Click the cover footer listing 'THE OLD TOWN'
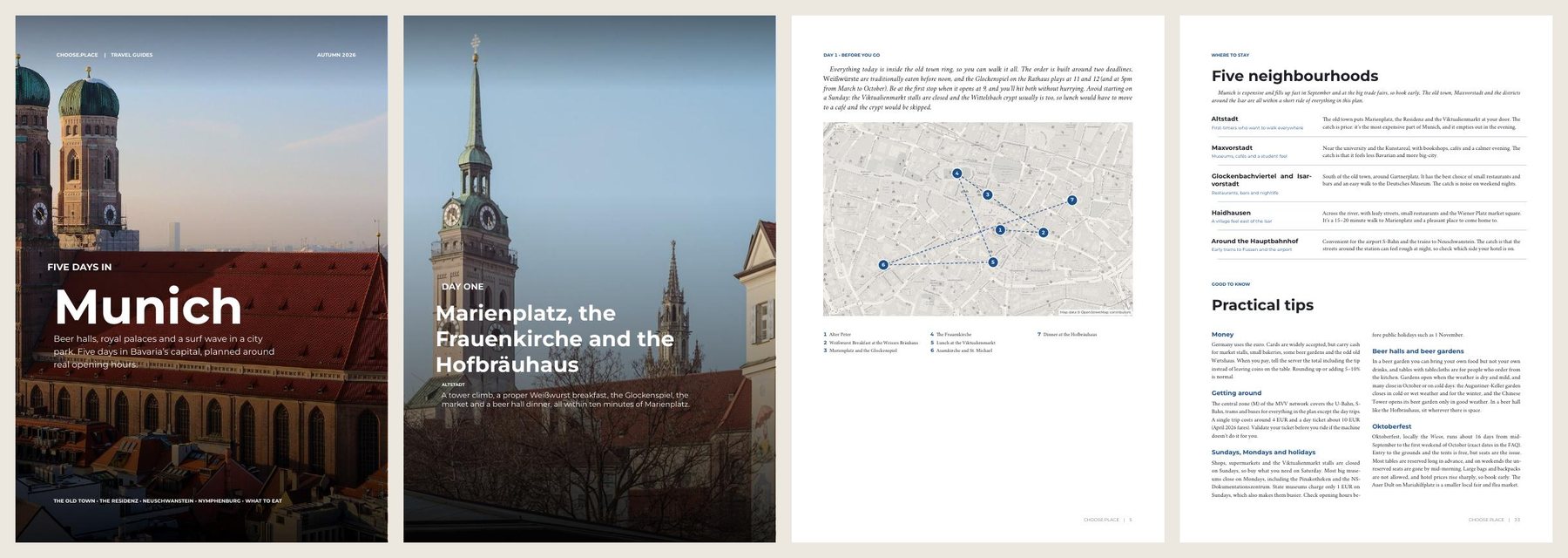 pos(167,501)
